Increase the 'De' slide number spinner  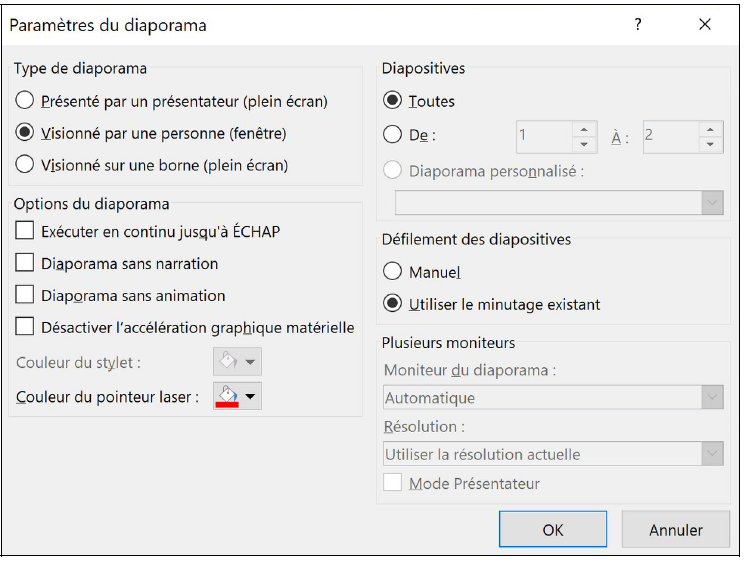pos(584,130)
